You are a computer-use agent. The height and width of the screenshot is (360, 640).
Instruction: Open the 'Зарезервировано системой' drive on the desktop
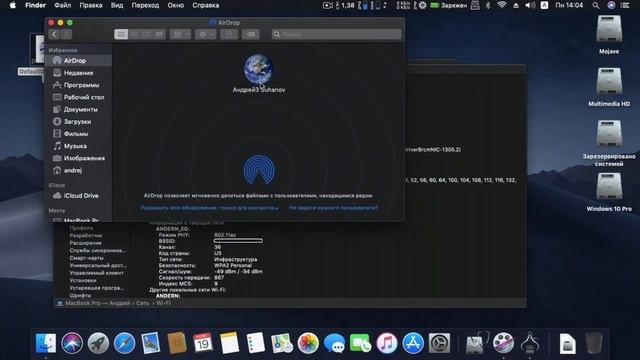(609, 143)
